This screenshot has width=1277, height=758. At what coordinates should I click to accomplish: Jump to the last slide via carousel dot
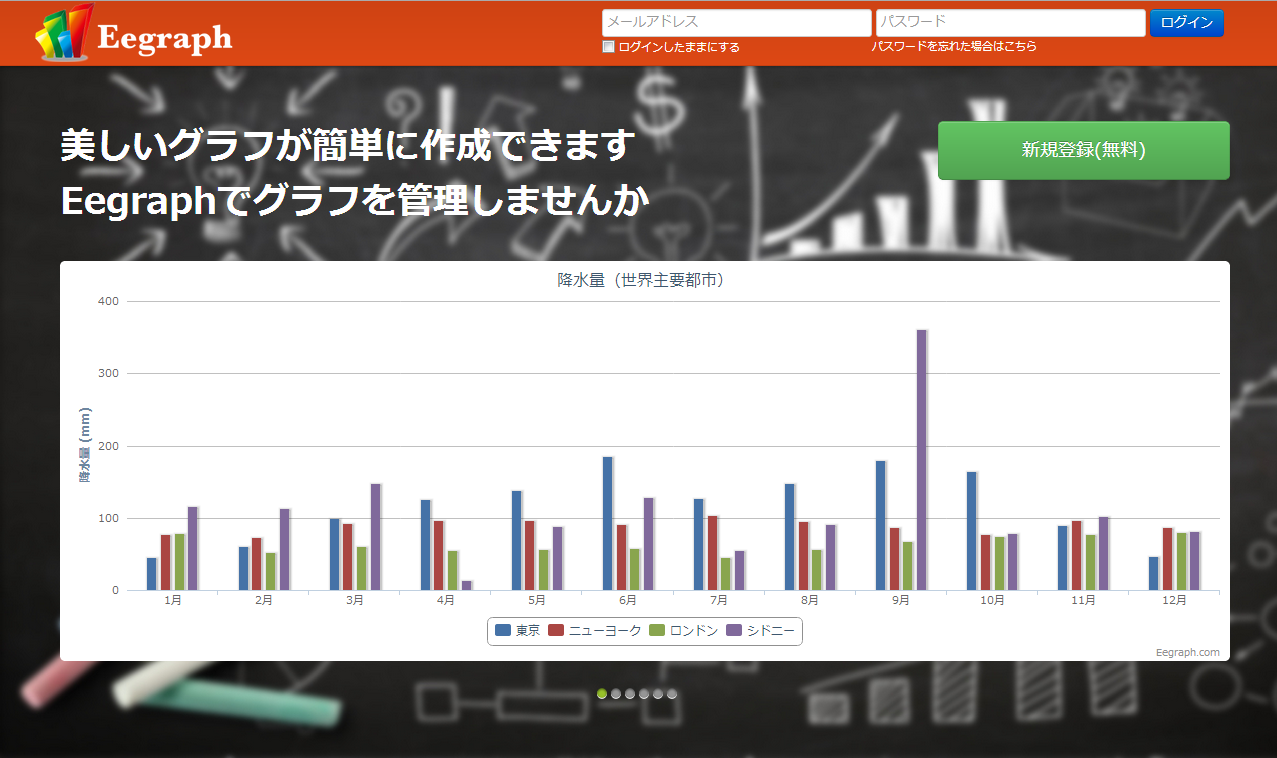tap(671, 693)
